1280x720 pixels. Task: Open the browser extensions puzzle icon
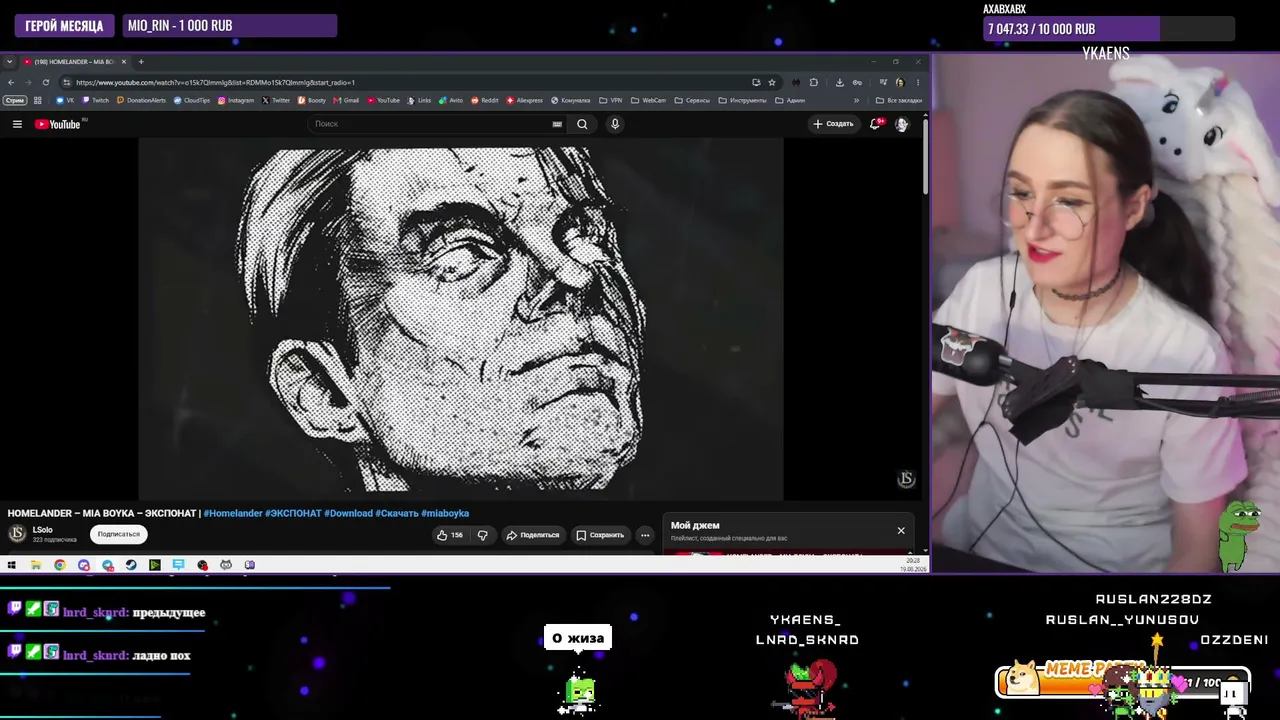coord(814,82)
